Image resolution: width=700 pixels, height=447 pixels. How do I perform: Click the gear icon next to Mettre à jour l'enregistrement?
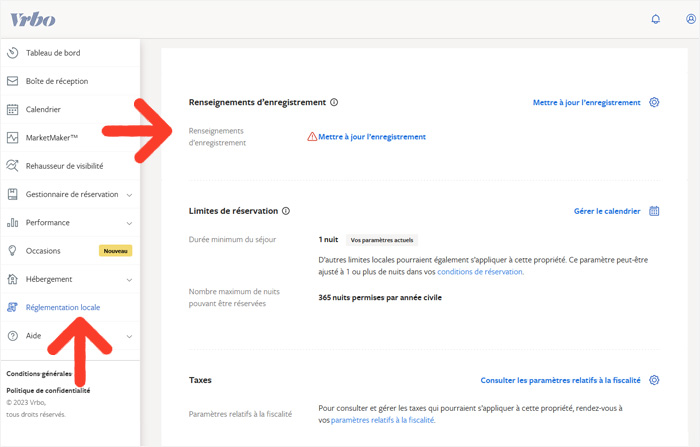(x=654, y=102)
